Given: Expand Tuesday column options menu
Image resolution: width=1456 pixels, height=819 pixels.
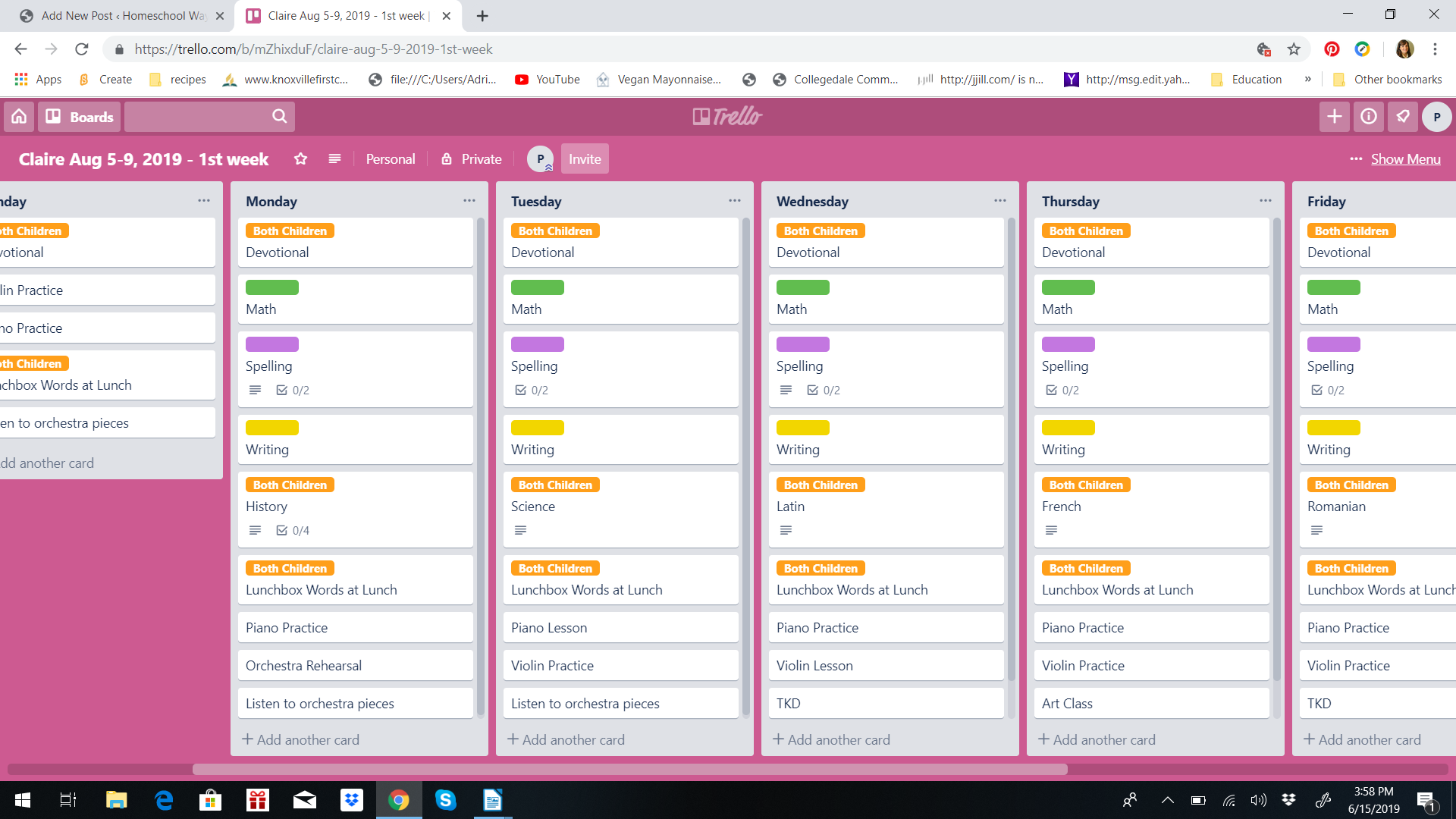Looking at the screenshot, I should coord(734,200).
